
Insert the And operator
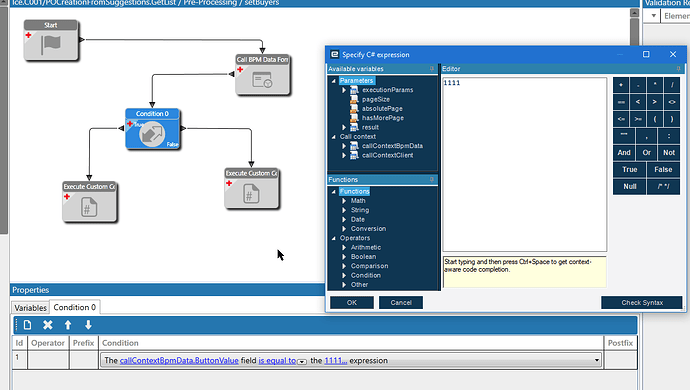click(624, 153)
